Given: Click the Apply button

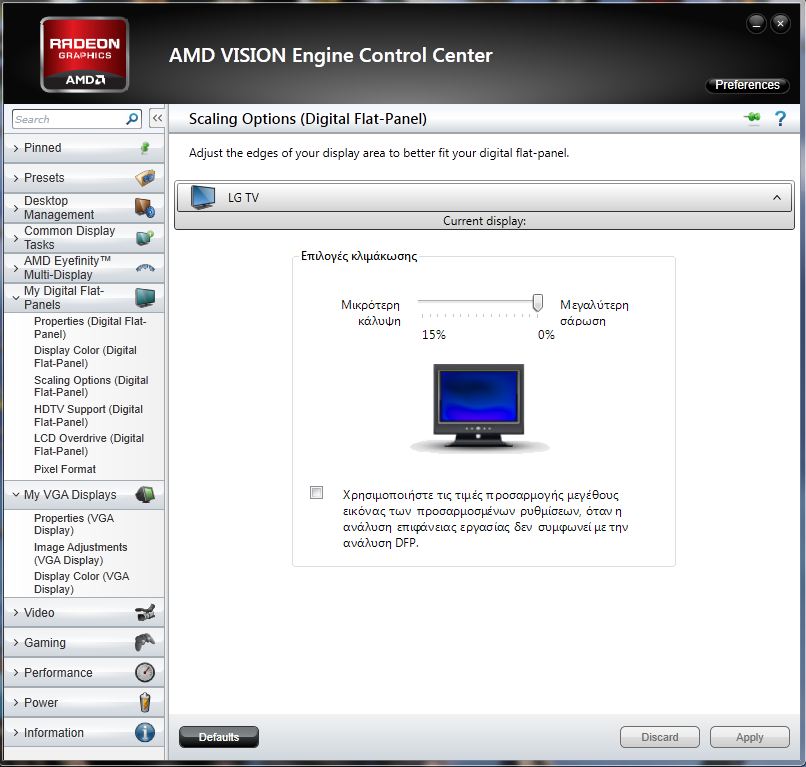Looking at the screenshot, I should point(749,737).
